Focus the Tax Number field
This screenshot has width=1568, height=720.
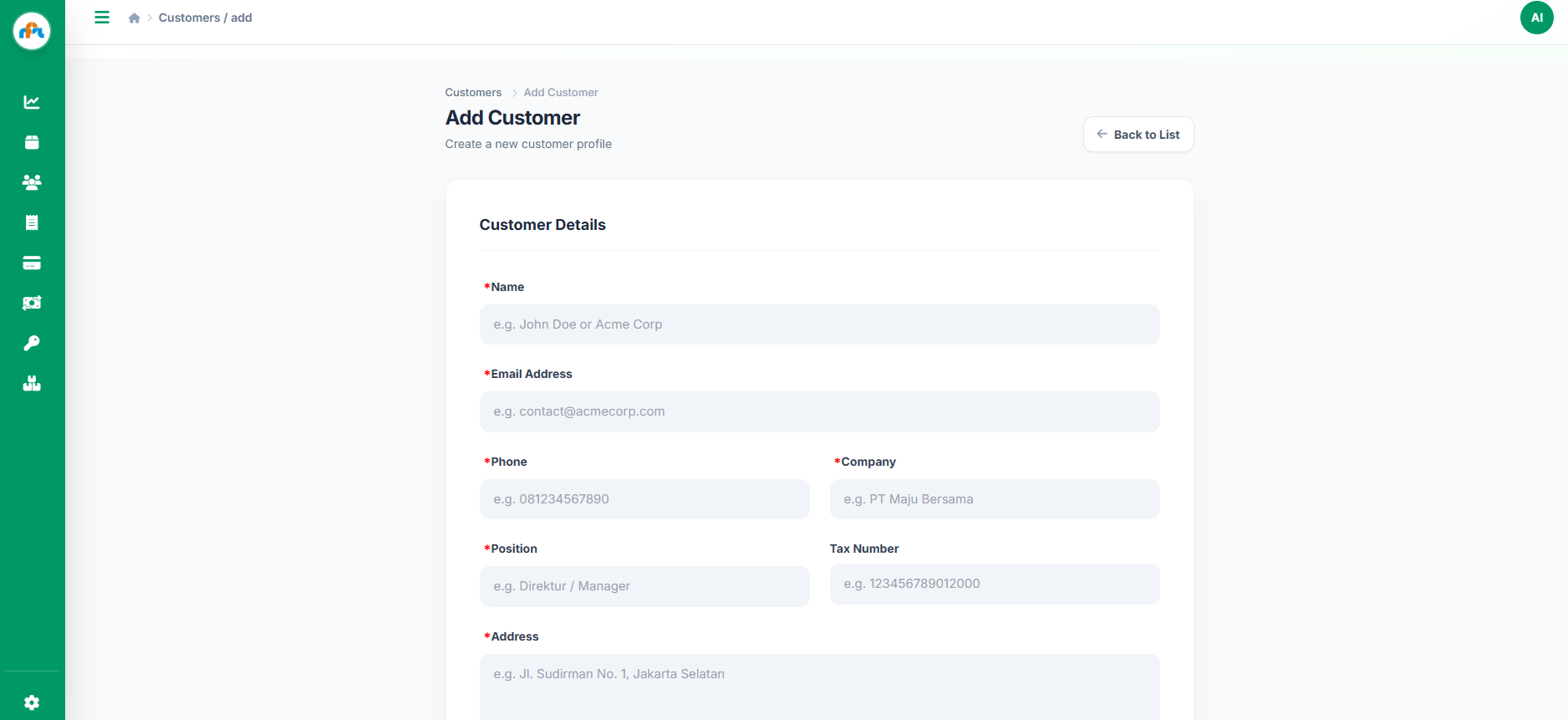tap(994, 584)
